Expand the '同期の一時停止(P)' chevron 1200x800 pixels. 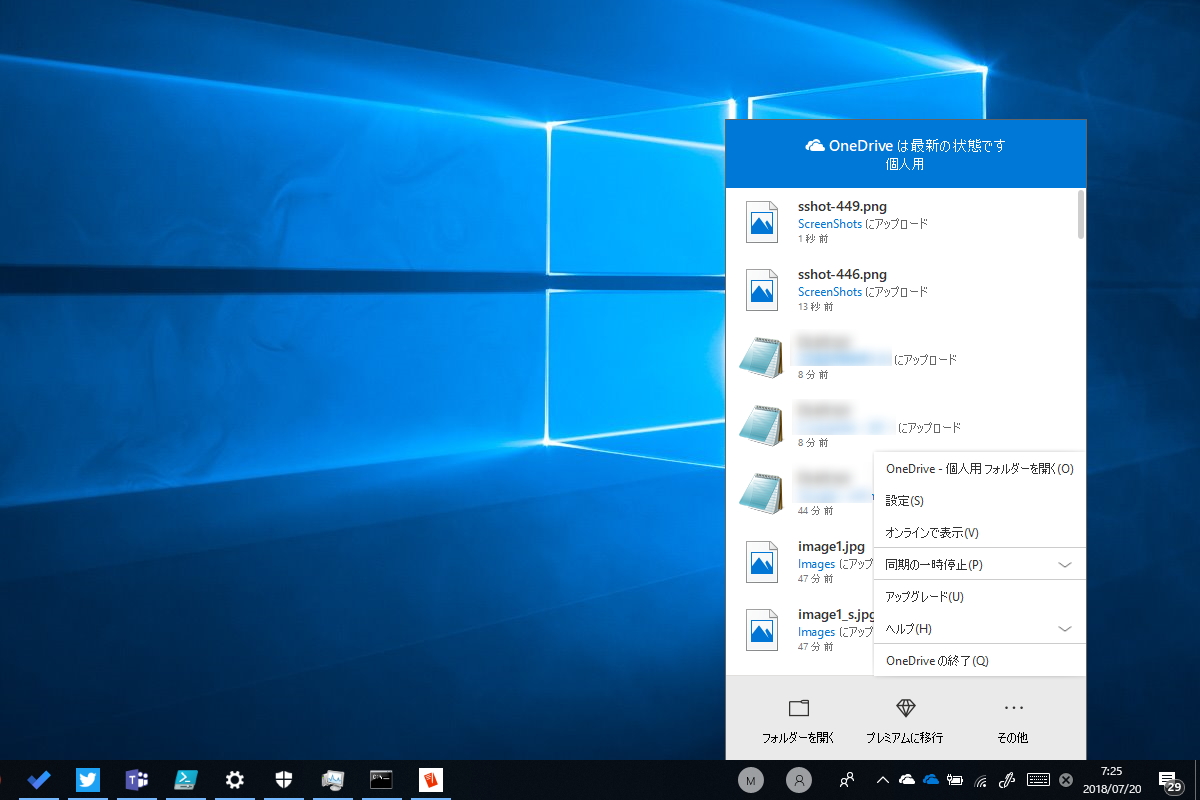[x=1065, y=565]
